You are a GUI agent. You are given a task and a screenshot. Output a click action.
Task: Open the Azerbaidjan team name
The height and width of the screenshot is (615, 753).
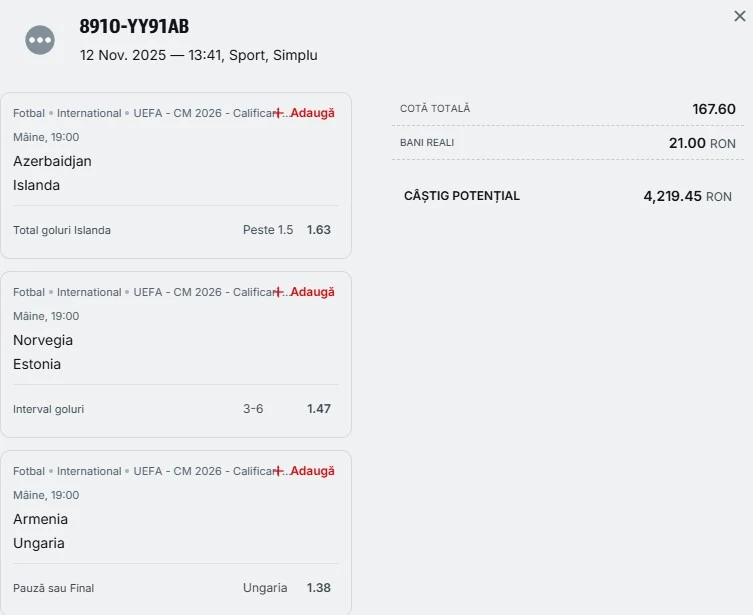point(52,161)
